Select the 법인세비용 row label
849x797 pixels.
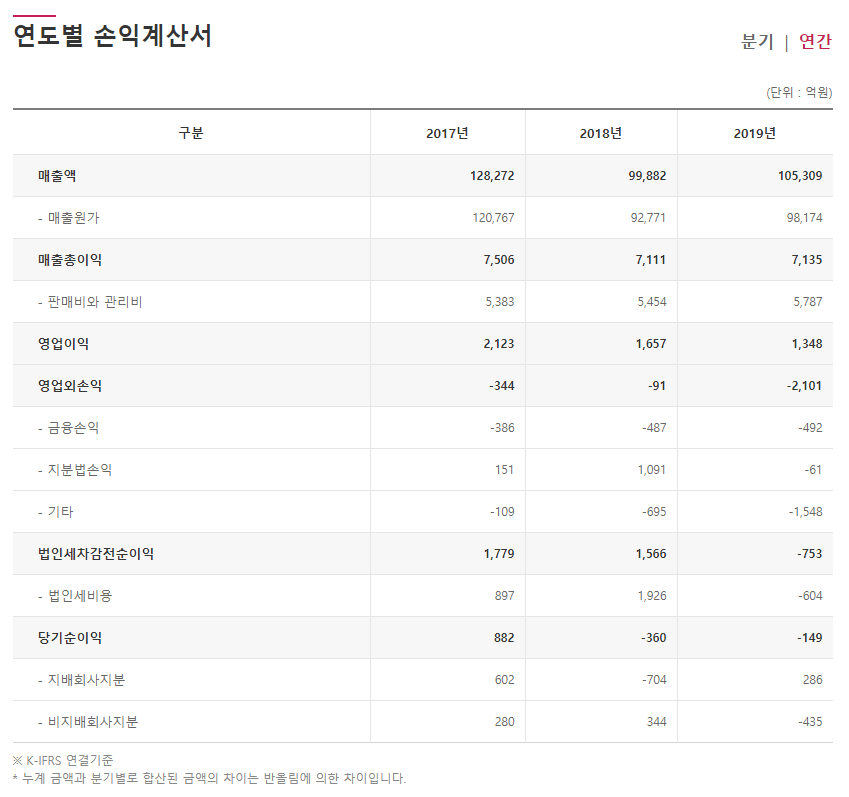[x=75, y=596]
